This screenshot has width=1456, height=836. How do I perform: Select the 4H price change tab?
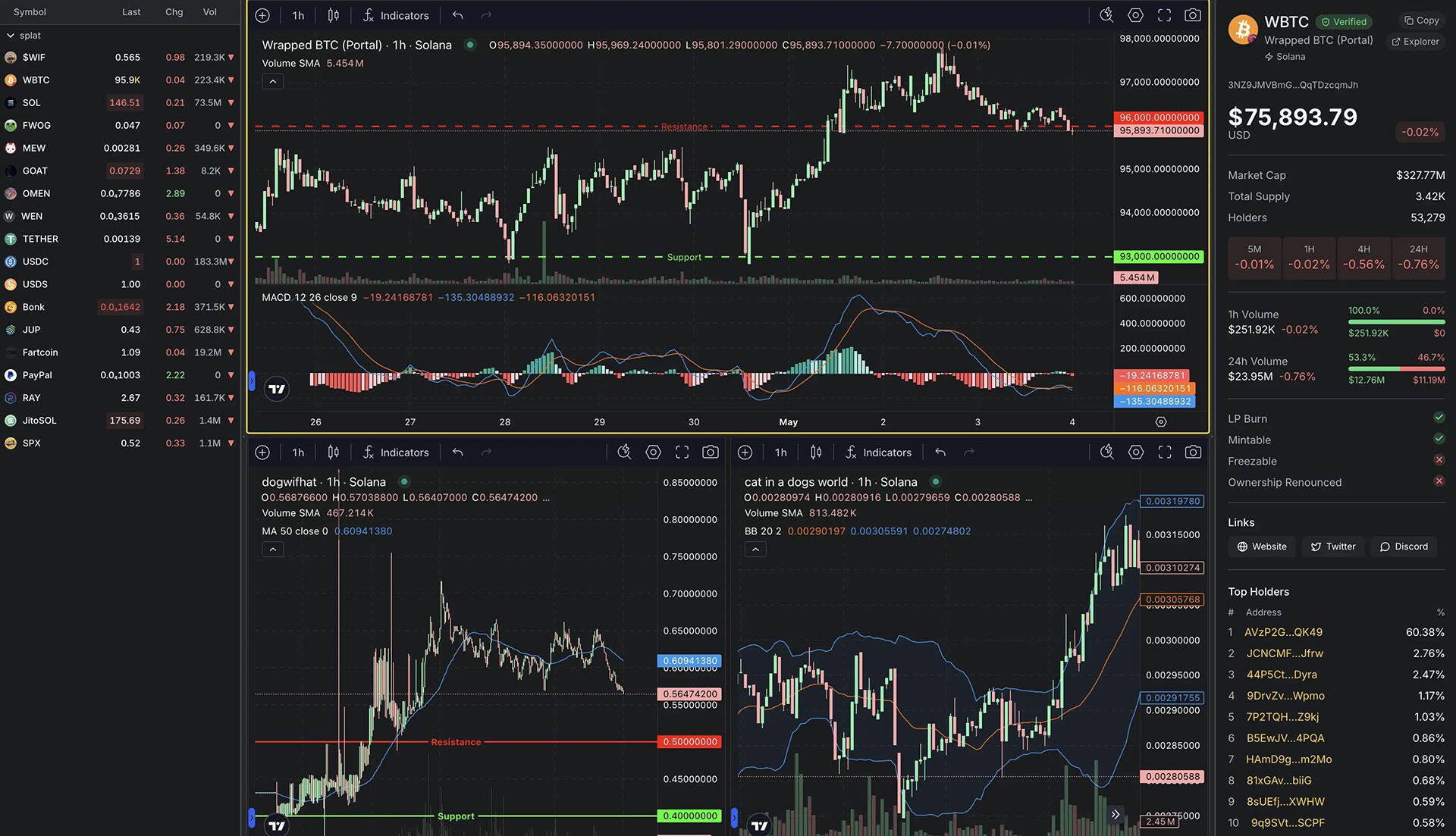(1363, 258)
